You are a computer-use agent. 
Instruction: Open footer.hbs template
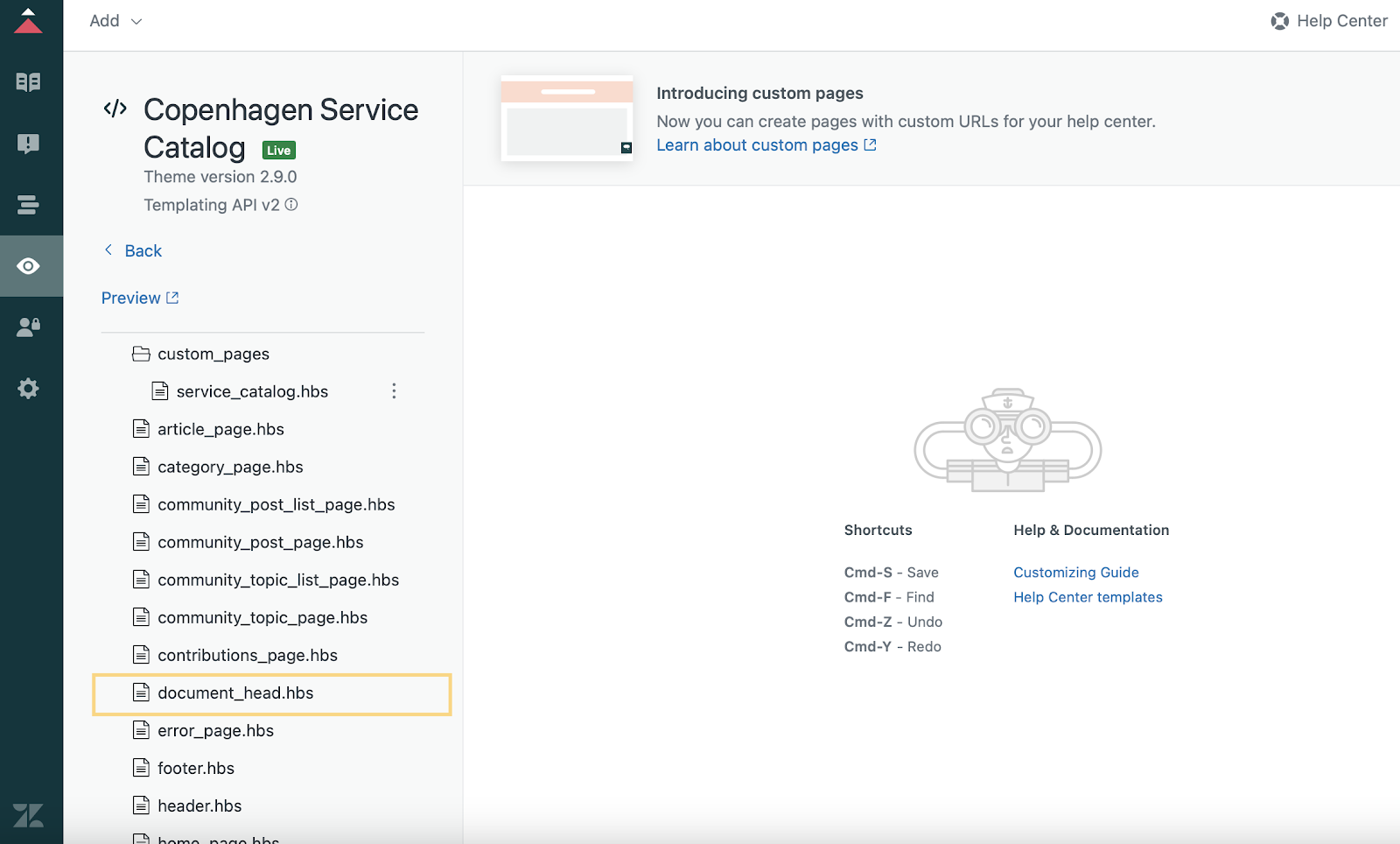196,768
